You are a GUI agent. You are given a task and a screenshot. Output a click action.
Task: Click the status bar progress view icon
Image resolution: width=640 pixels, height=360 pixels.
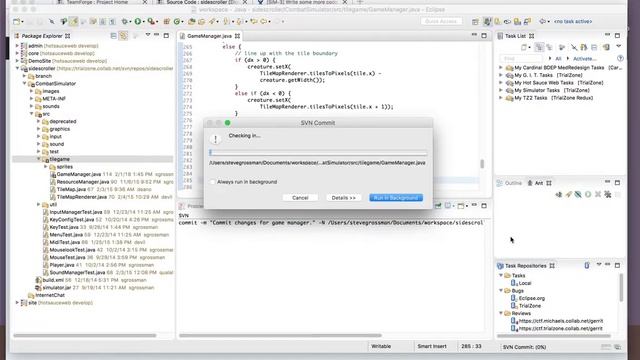pyautogui.click(x=618, y=347)
